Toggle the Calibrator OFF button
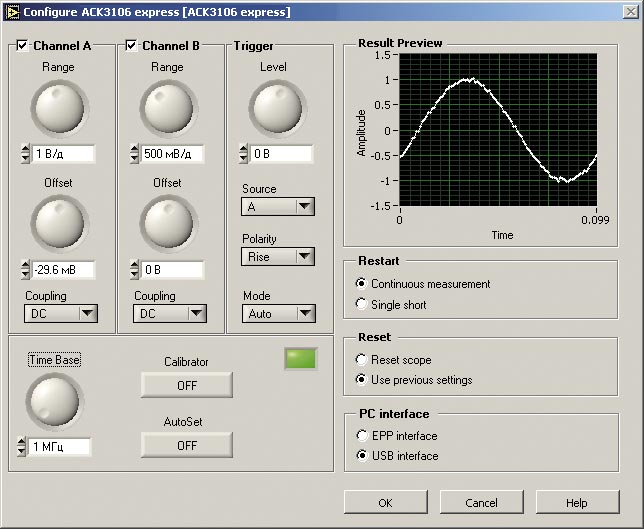 coord(187,385)
